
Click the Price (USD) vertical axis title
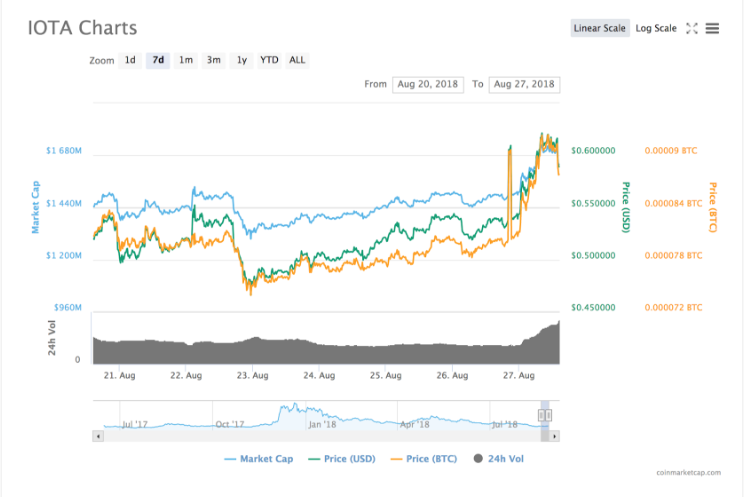pos(626,207)
